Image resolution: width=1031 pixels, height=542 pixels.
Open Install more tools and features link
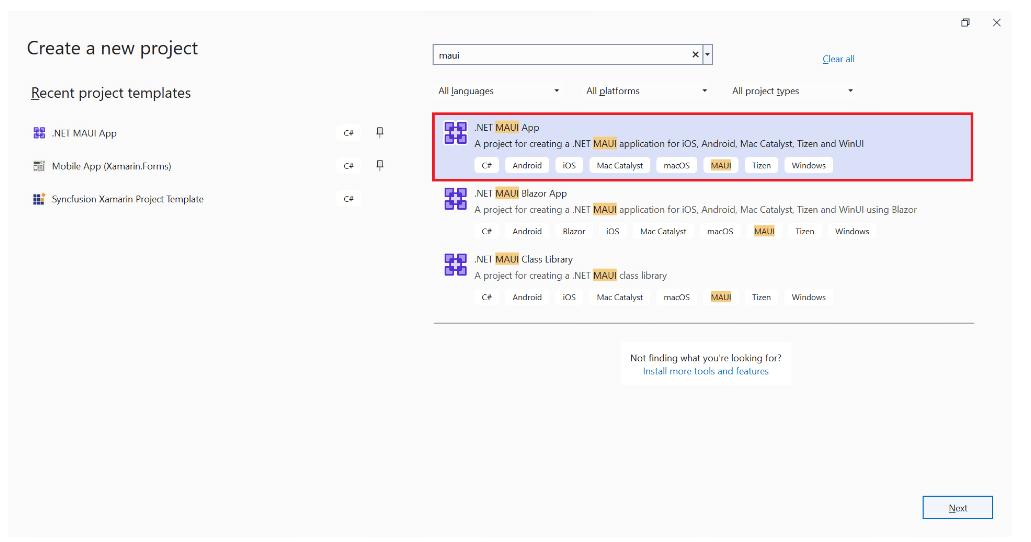(x=706, y=371)
